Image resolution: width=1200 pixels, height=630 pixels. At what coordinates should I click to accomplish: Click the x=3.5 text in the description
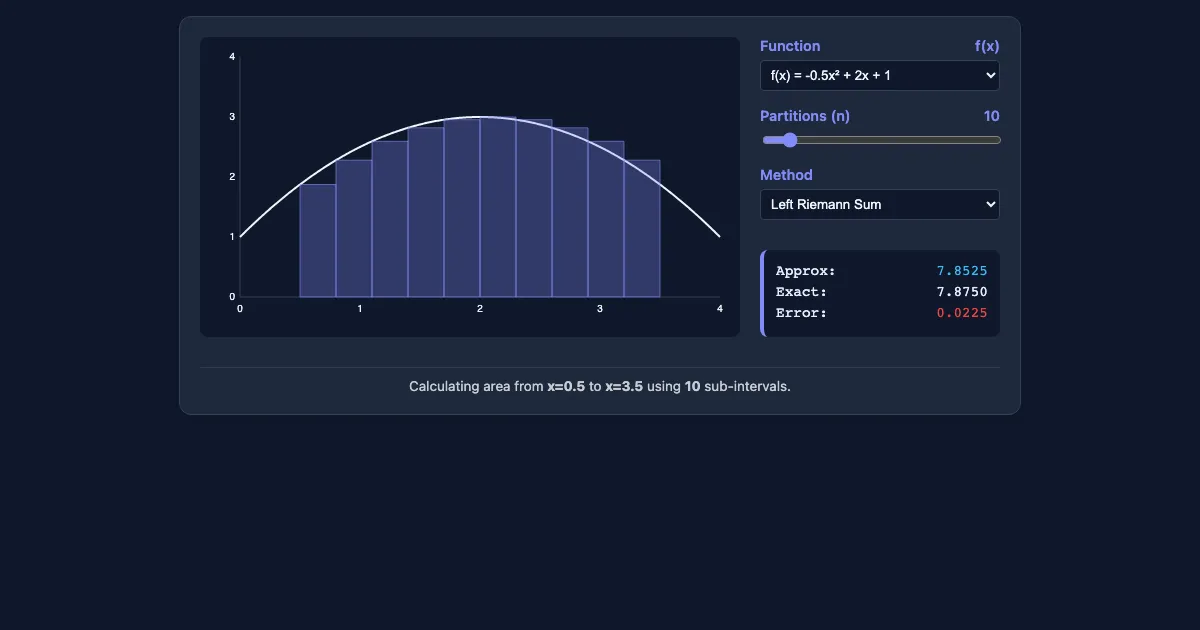coord(624,386)
